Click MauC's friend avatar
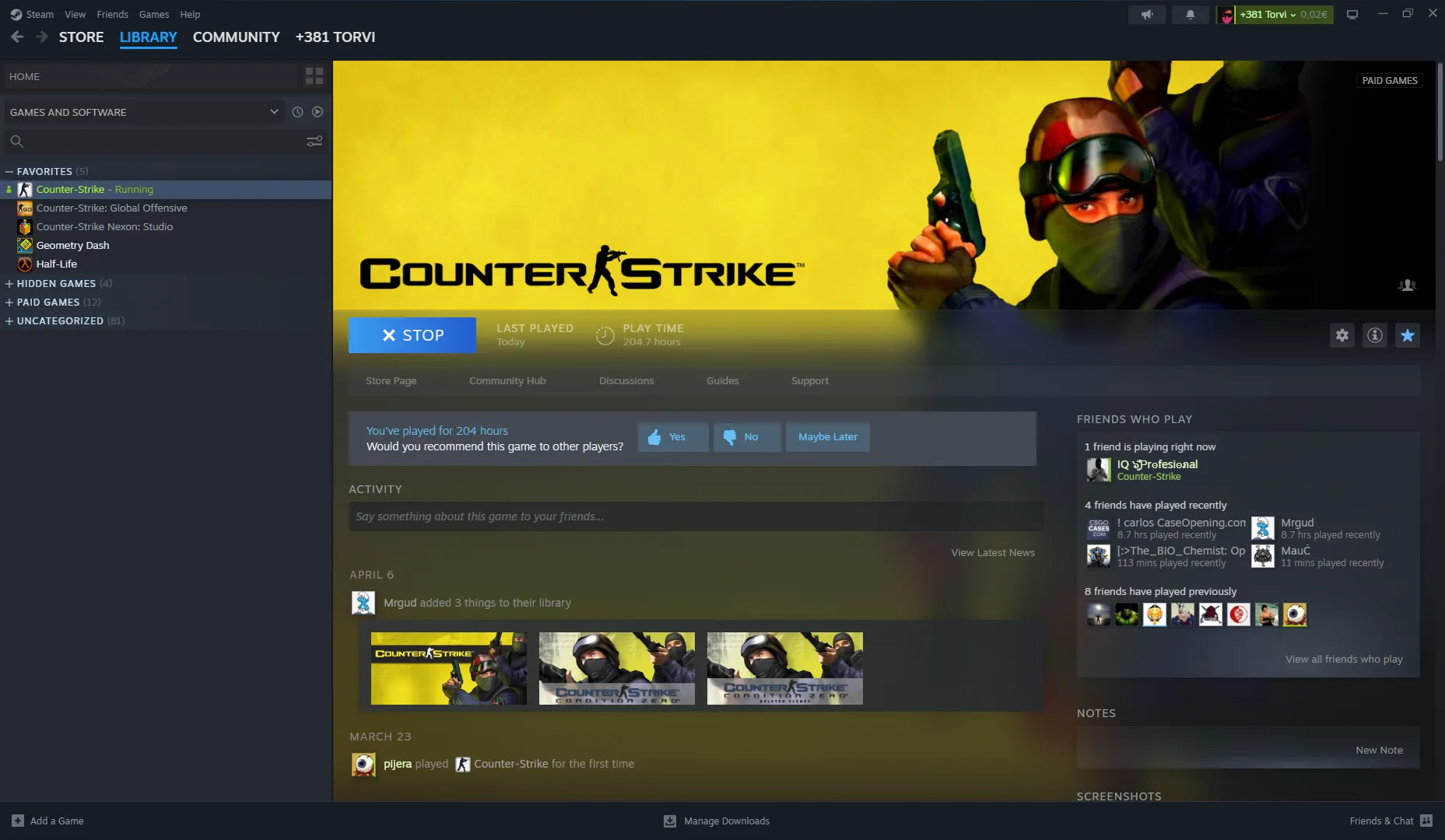This screenshot has width=1445, height=840. click(x=1263, y=557)
